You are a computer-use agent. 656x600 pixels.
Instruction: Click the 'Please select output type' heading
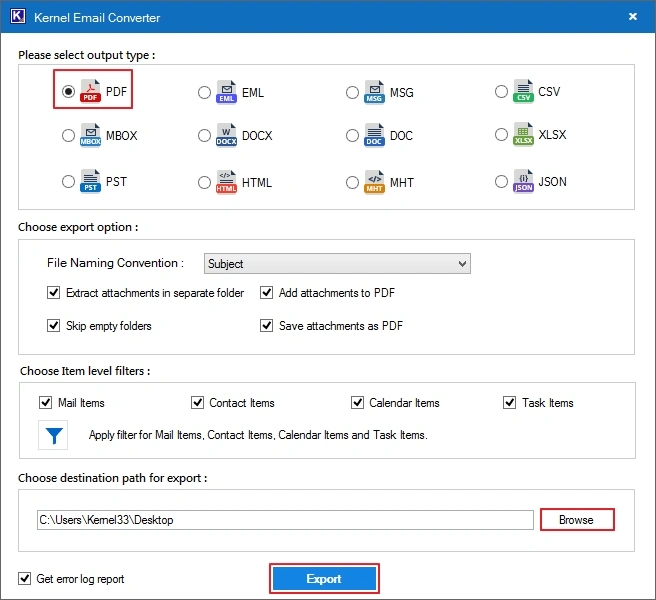(87, 55)
